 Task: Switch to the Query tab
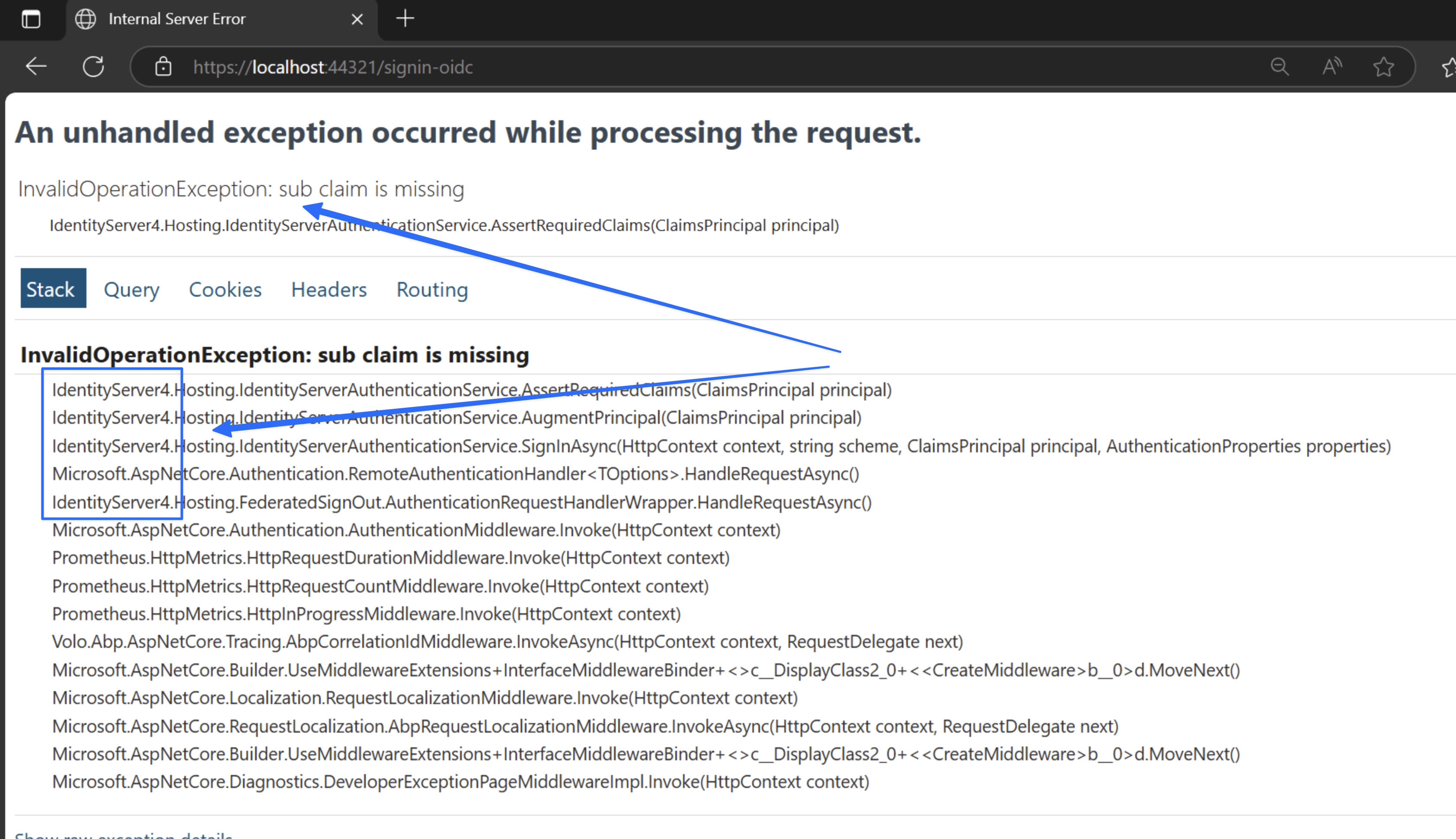(131, 289)
